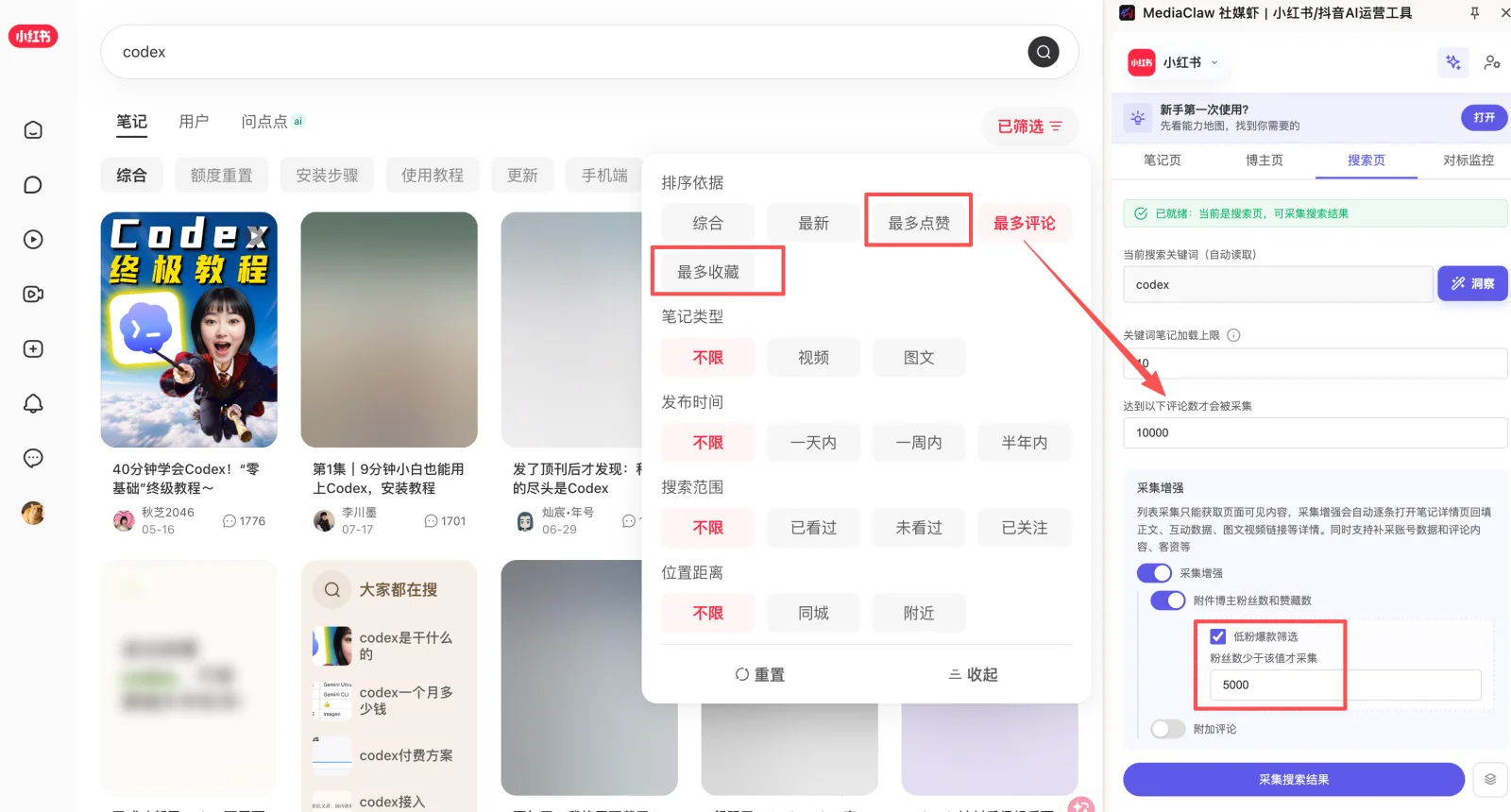
Task: Open the user settings icon in MediaClaw panel
Action: point(1492,62)
